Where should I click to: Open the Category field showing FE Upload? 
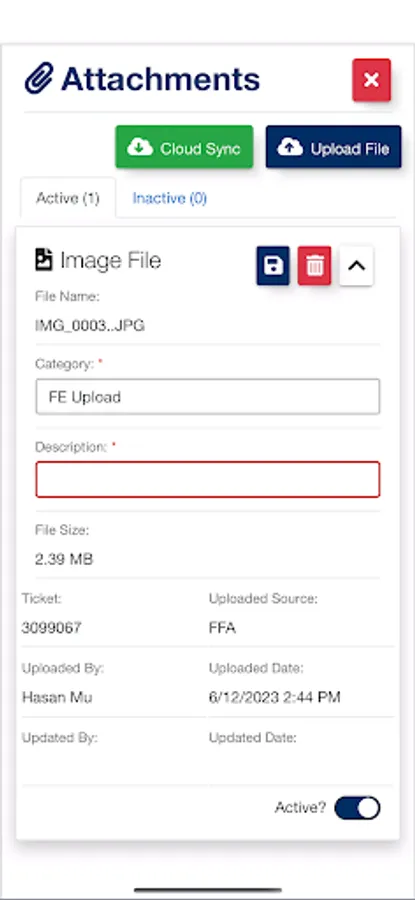point(208,397)
